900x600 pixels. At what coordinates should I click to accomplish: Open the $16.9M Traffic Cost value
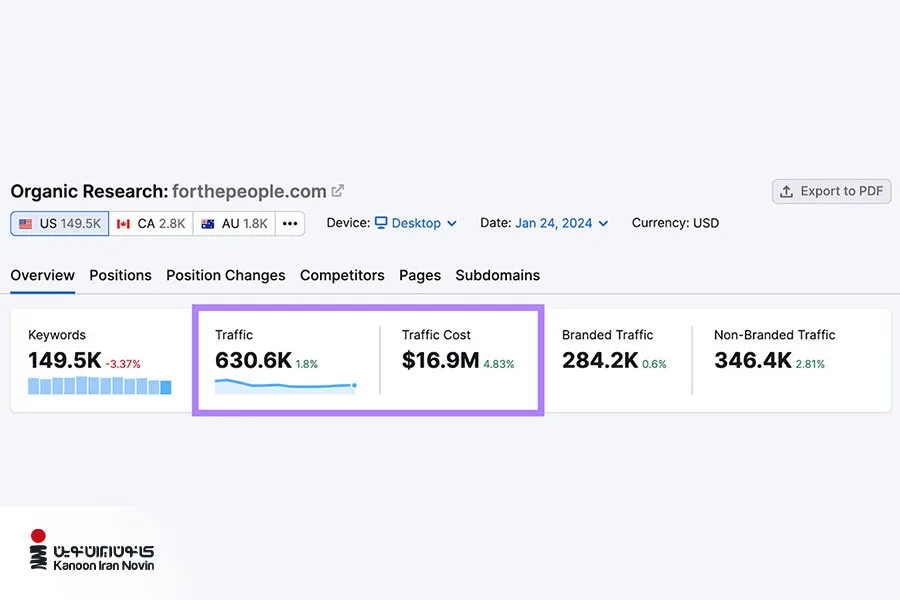440,361
